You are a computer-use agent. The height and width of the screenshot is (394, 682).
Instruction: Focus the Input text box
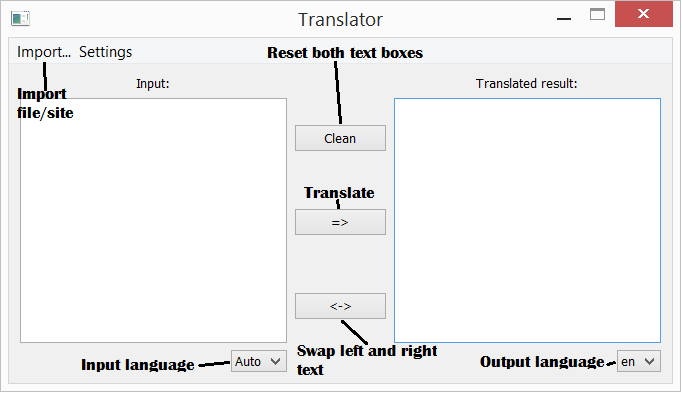click(154, 220)
